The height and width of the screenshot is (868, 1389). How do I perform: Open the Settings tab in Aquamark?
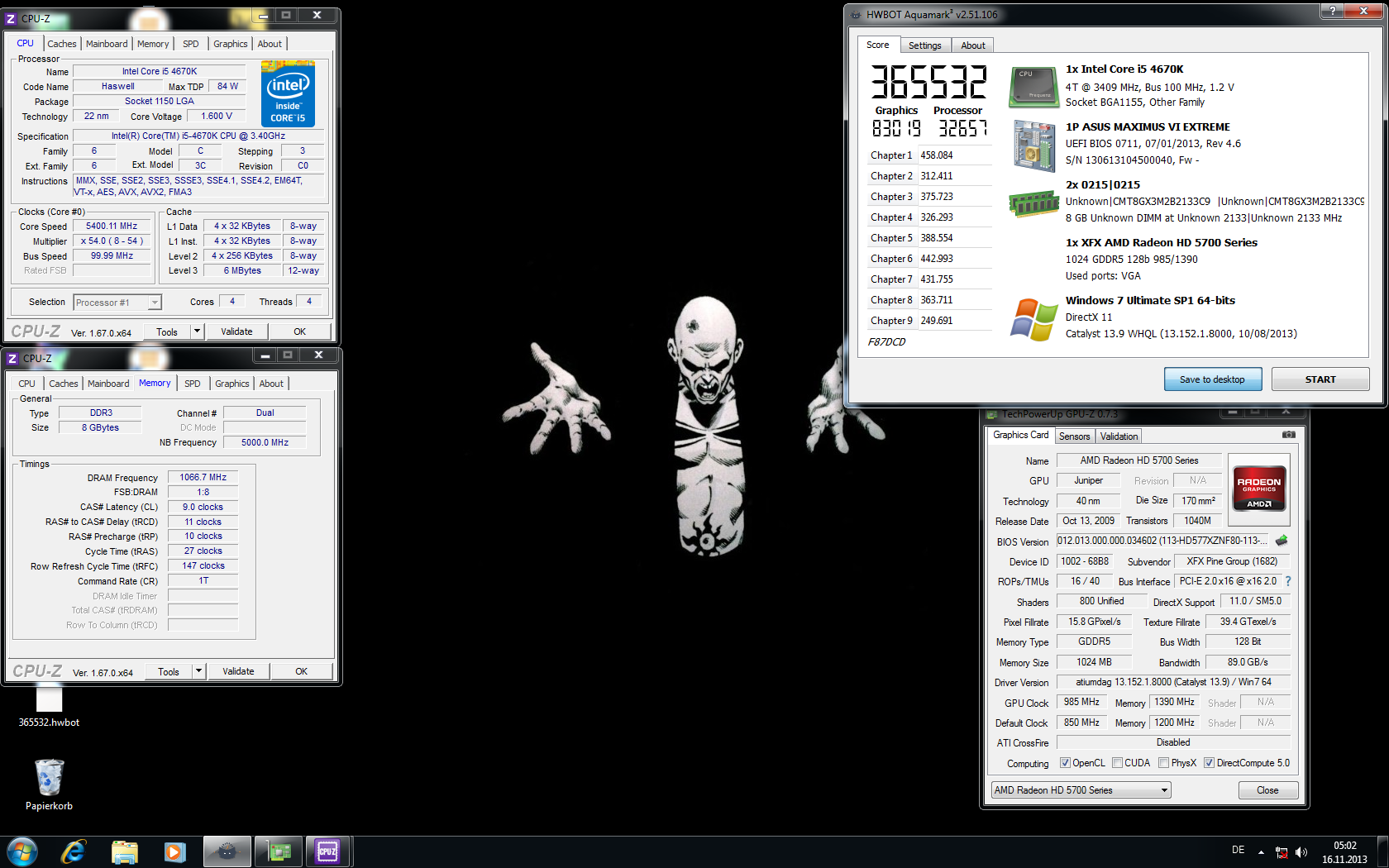pyautogui.click(x=924, y=45)
